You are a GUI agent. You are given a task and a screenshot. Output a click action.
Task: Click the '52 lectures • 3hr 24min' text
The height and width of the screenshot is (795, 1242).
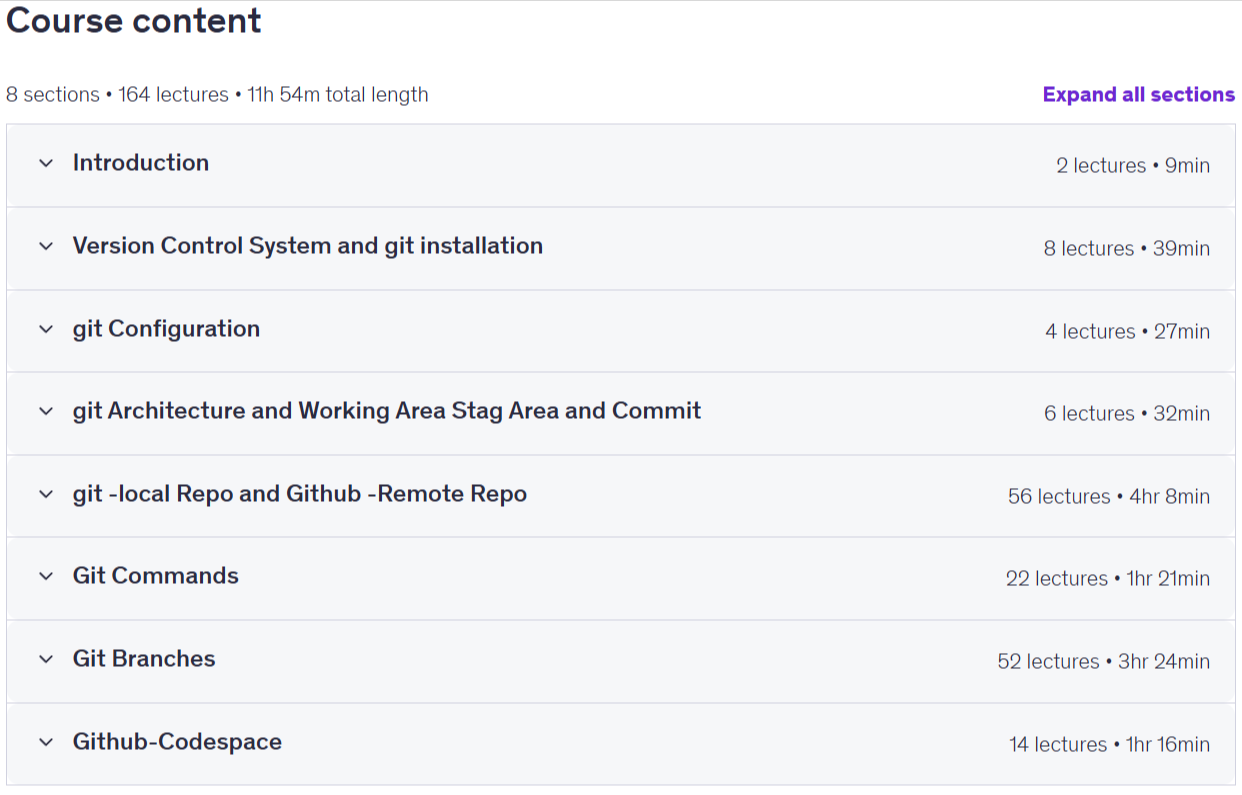tap(1104, 662)
